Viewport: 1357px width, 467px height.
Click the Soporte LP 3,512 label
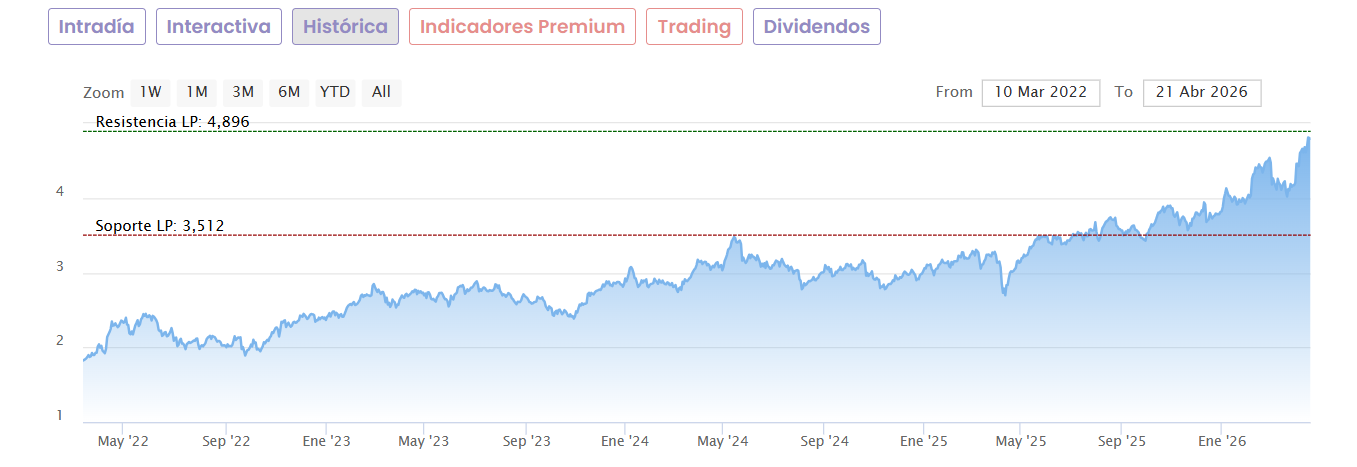[160, 226]
